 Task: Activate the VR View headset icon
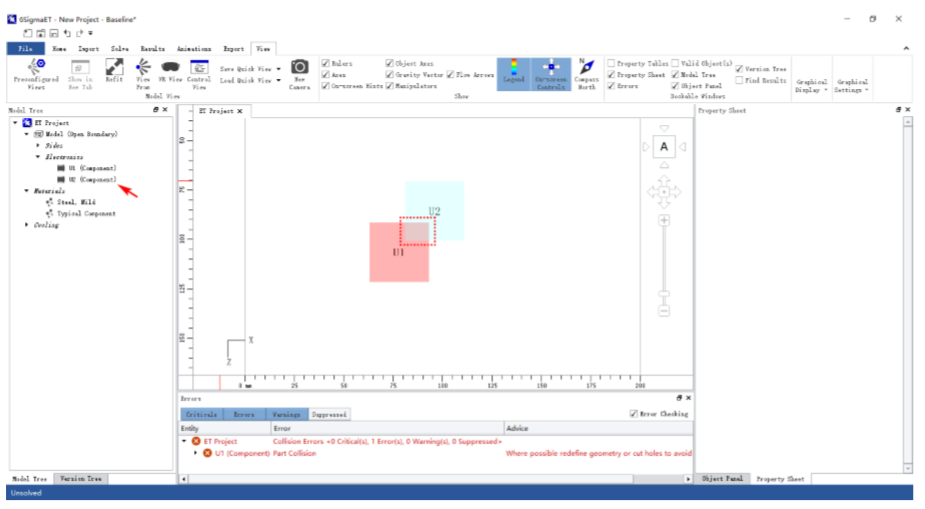(x=170, y=68)
